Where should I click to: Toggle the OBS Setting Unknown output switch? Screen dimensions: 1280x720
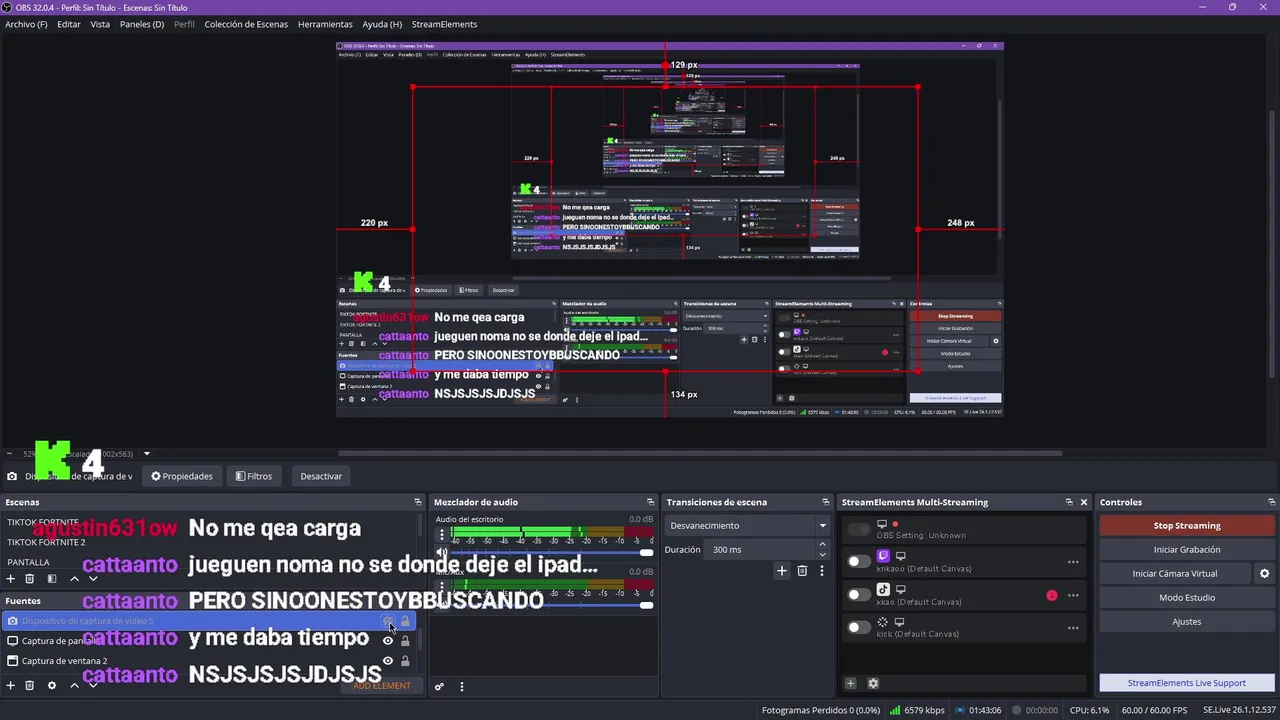point(859,529)
